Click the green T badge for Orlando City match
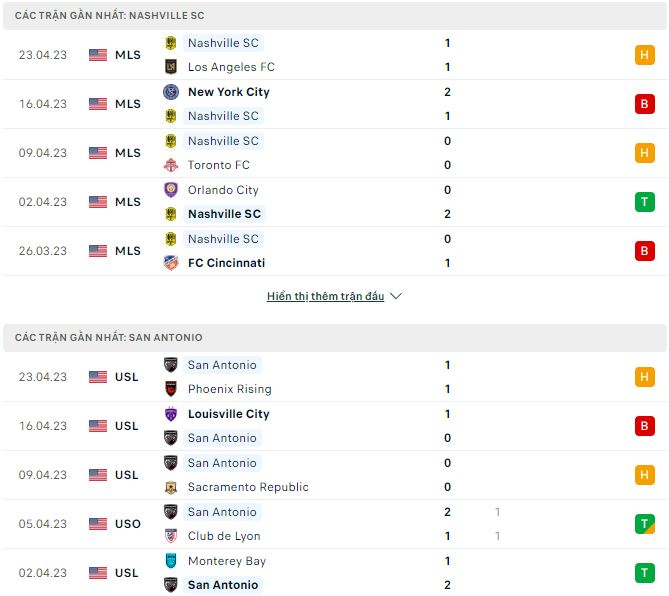This screenshot has height=596, width=669. pyautogui.click(x=645, y=202)
